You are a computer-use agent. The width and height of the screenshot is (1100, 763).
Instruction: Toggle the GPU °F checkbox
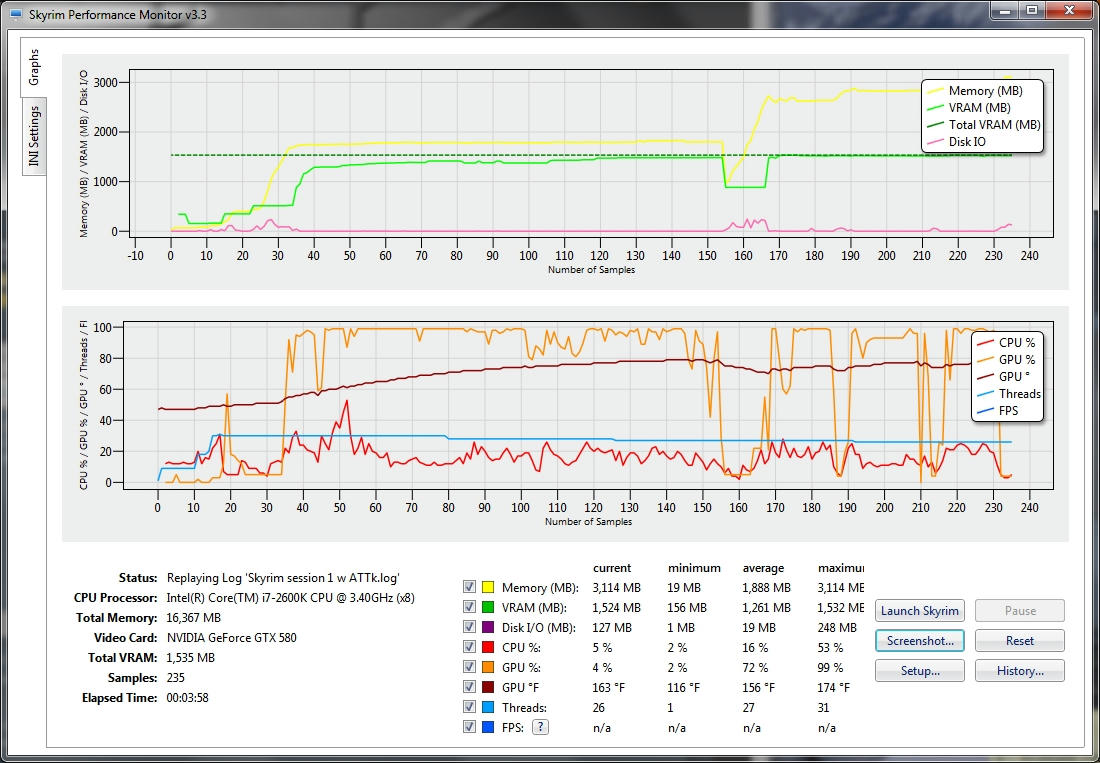click(469, 688)
